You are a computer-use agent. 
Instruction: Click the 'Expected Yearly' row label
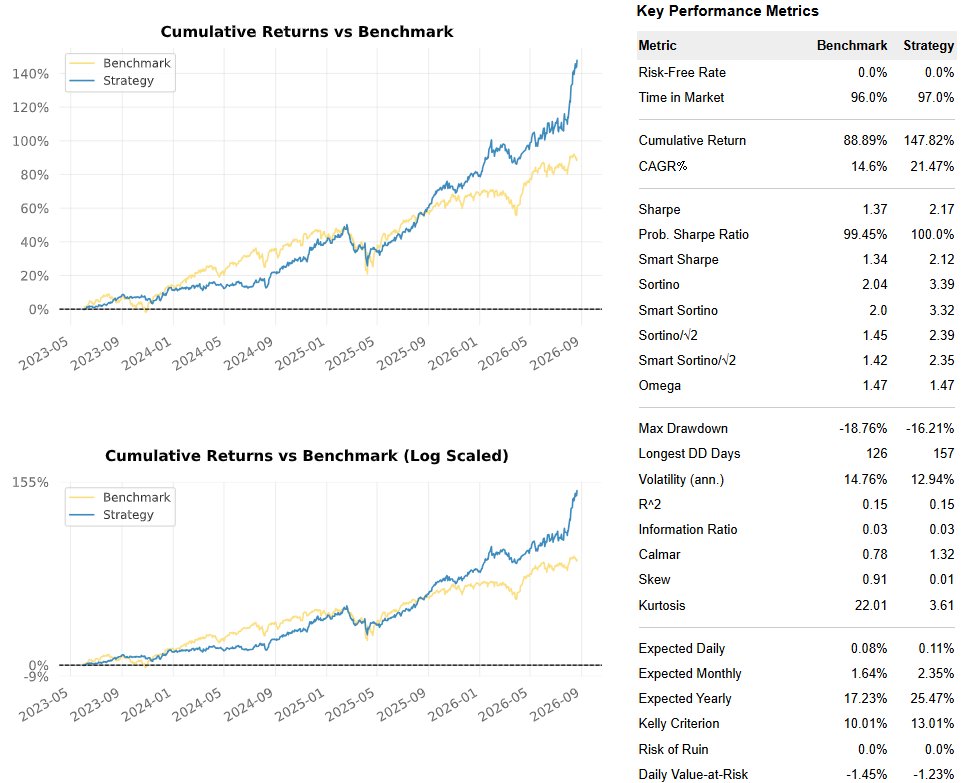pyautogui.click(x=685, y=699)
